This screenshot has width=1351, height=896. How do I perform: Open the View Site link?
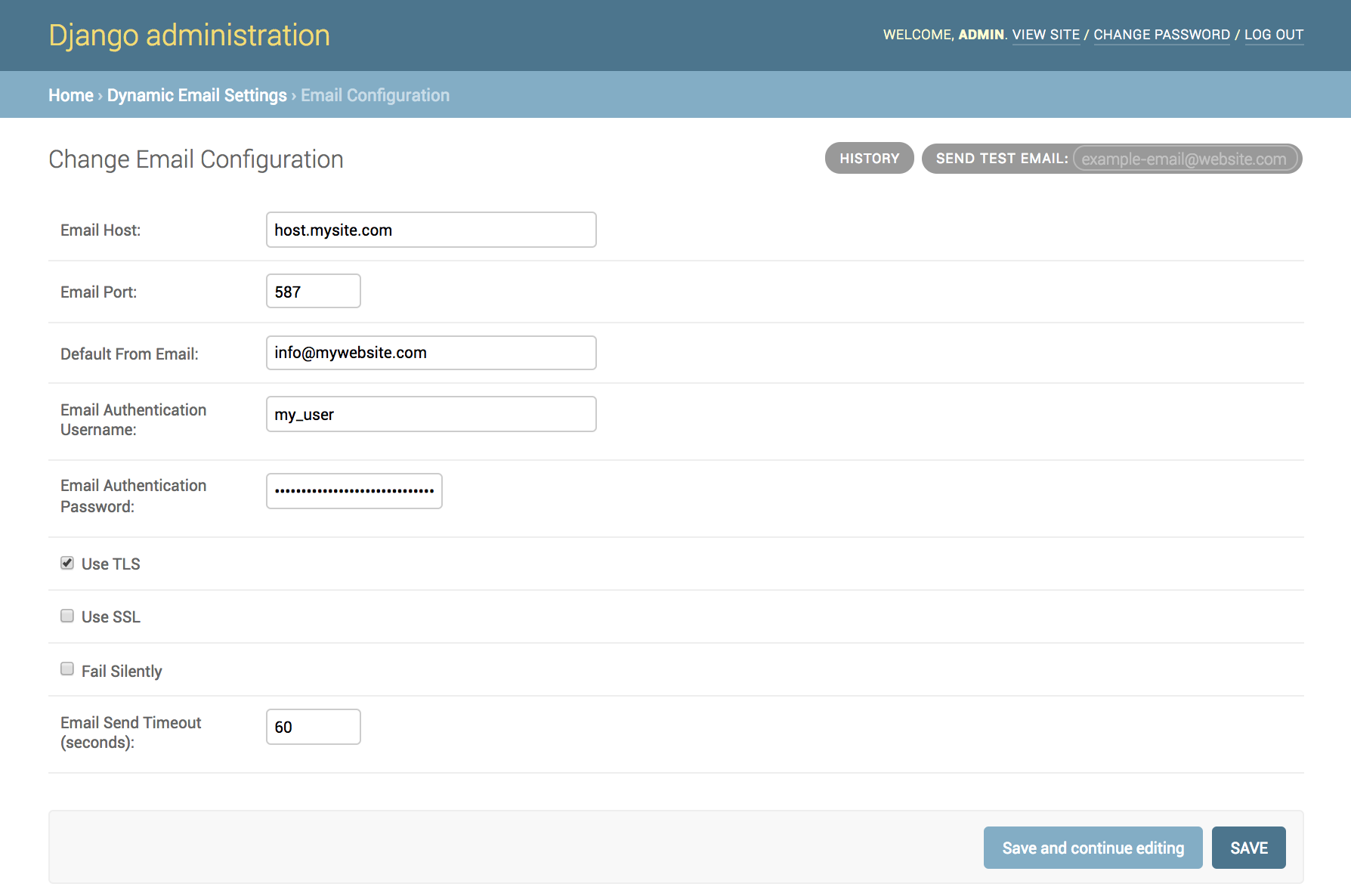1046,35
